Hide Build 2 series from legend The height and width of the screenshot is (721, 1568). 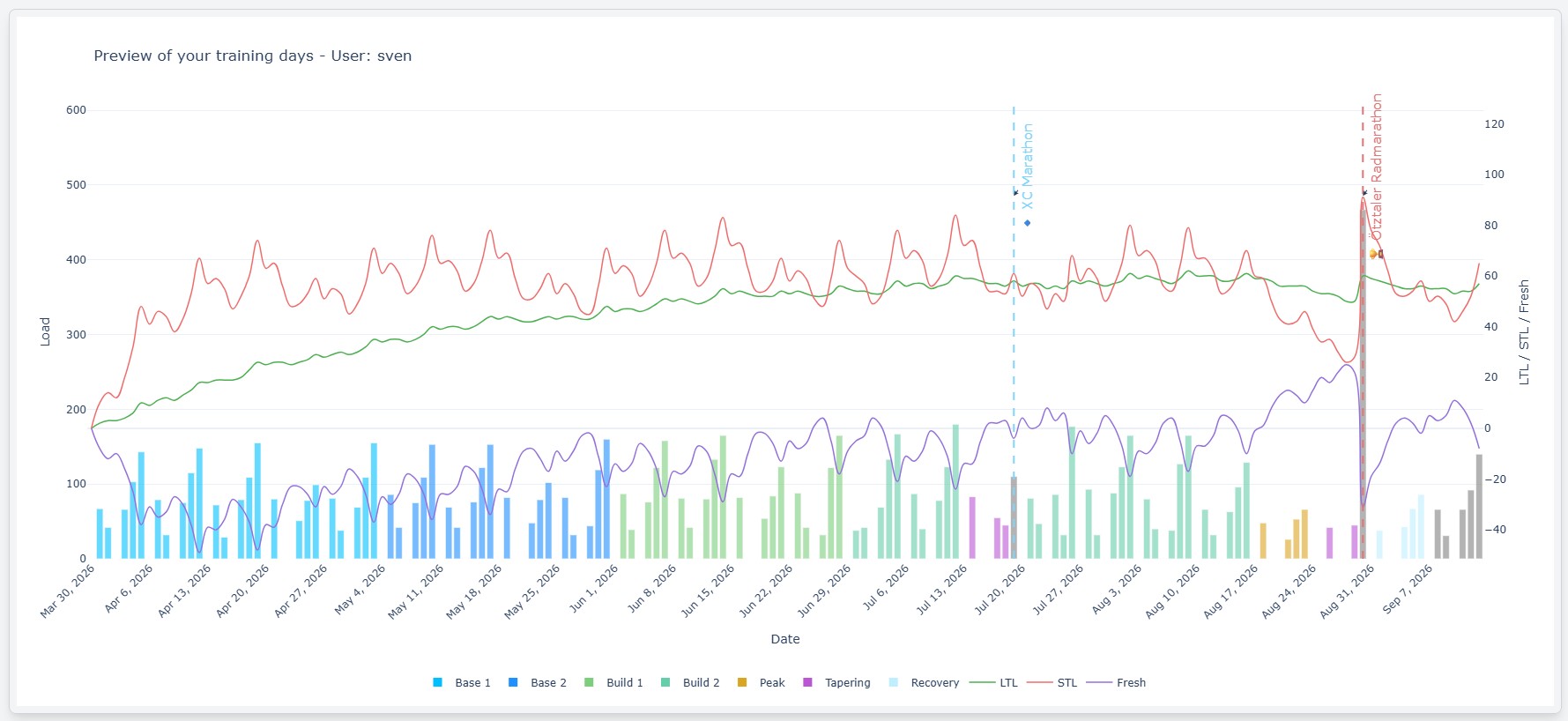691,682
